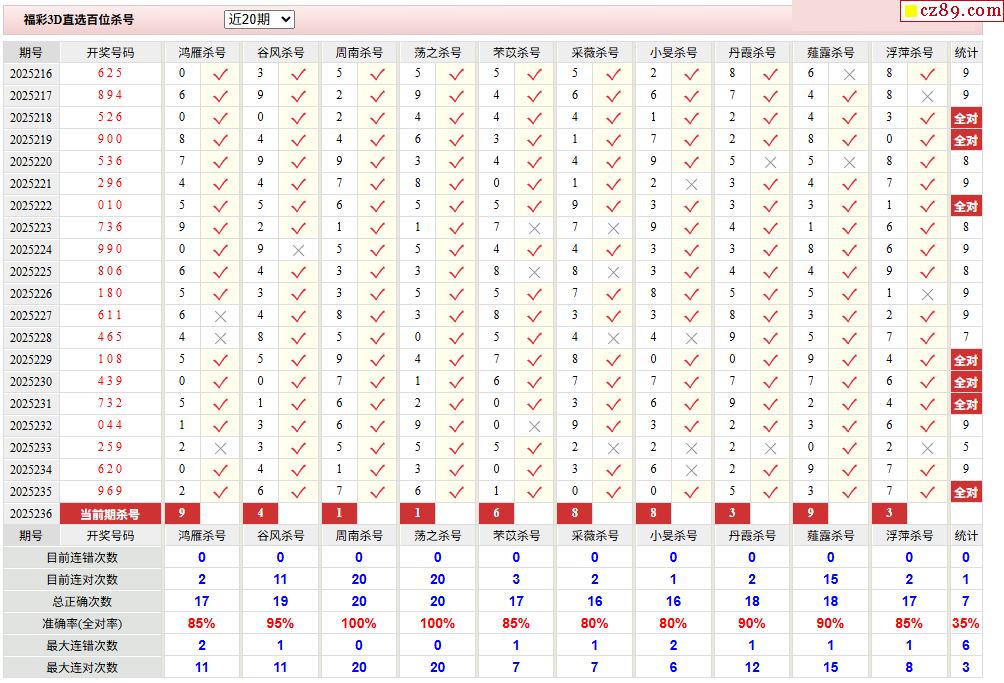
Task: Click the 当前期杀号 red label
Action: [x=110, y=513]
